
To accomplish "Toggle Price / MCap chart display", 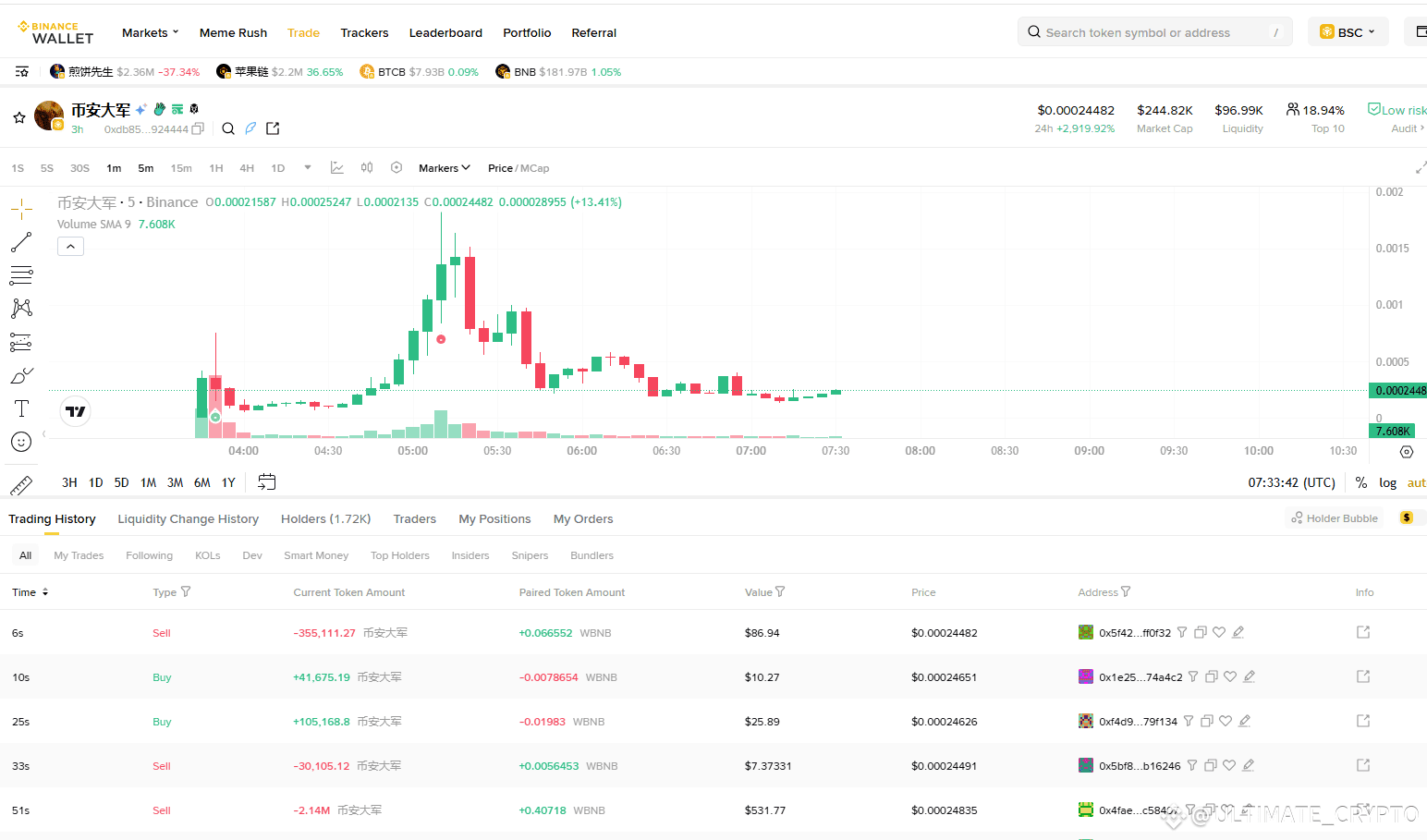I will pos(518,168).
